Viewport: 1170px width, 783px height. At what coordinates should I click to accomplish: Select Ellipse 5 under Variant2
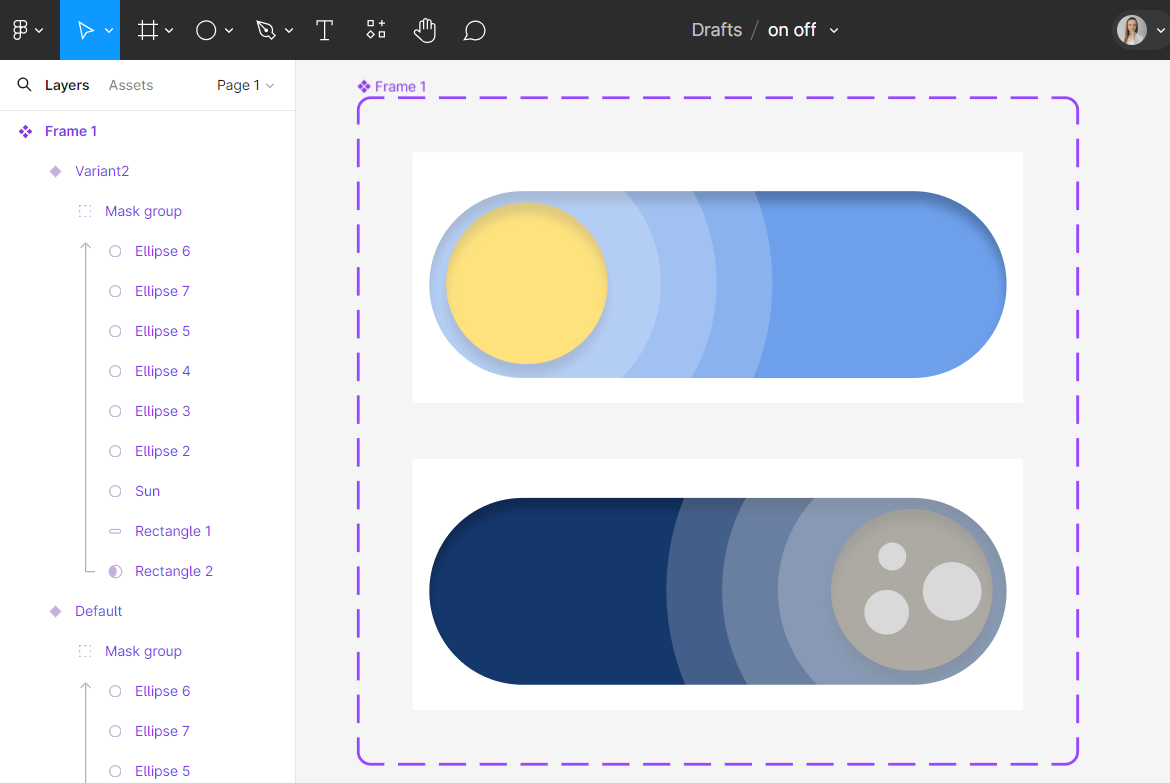163,331
